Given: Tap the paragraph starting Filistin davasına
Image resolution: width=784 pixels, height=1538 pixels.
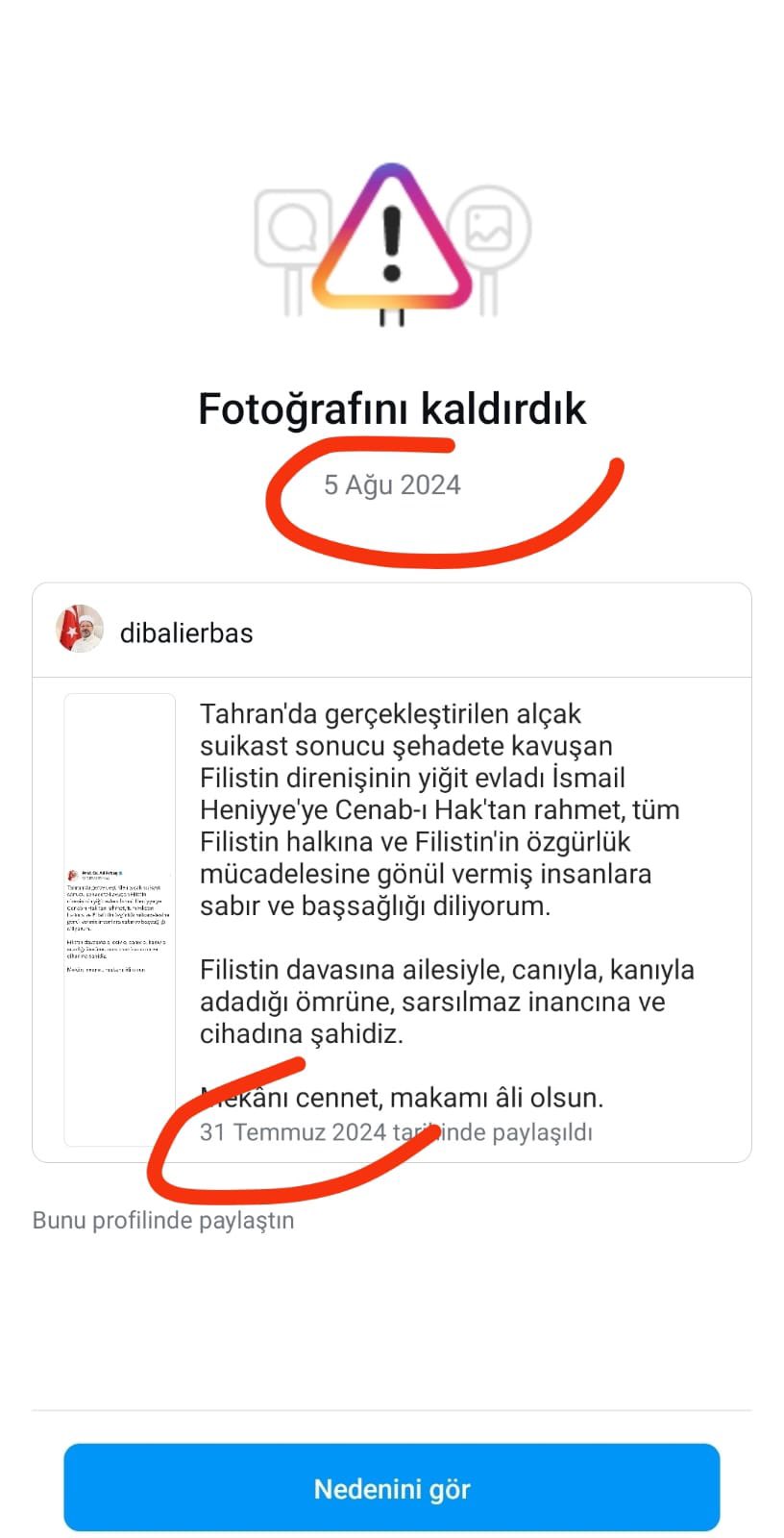Looking at the screenshot, I should pos(447,1002).
